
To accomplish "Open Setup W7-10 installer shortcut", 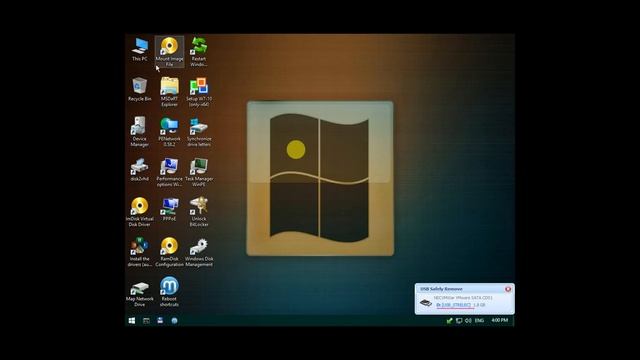I will (x=199, y=91).
